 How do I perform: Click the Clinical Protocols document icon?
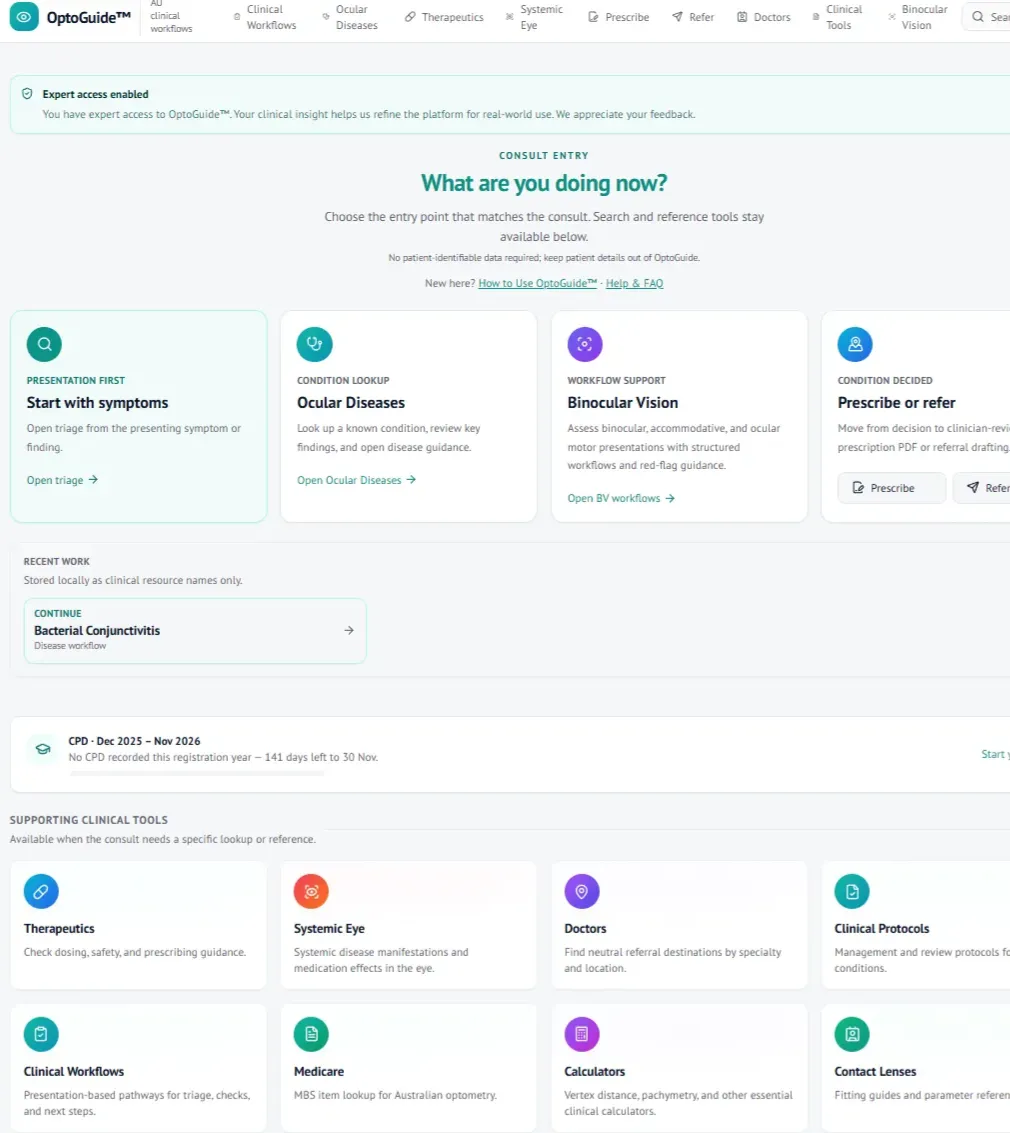852,891
